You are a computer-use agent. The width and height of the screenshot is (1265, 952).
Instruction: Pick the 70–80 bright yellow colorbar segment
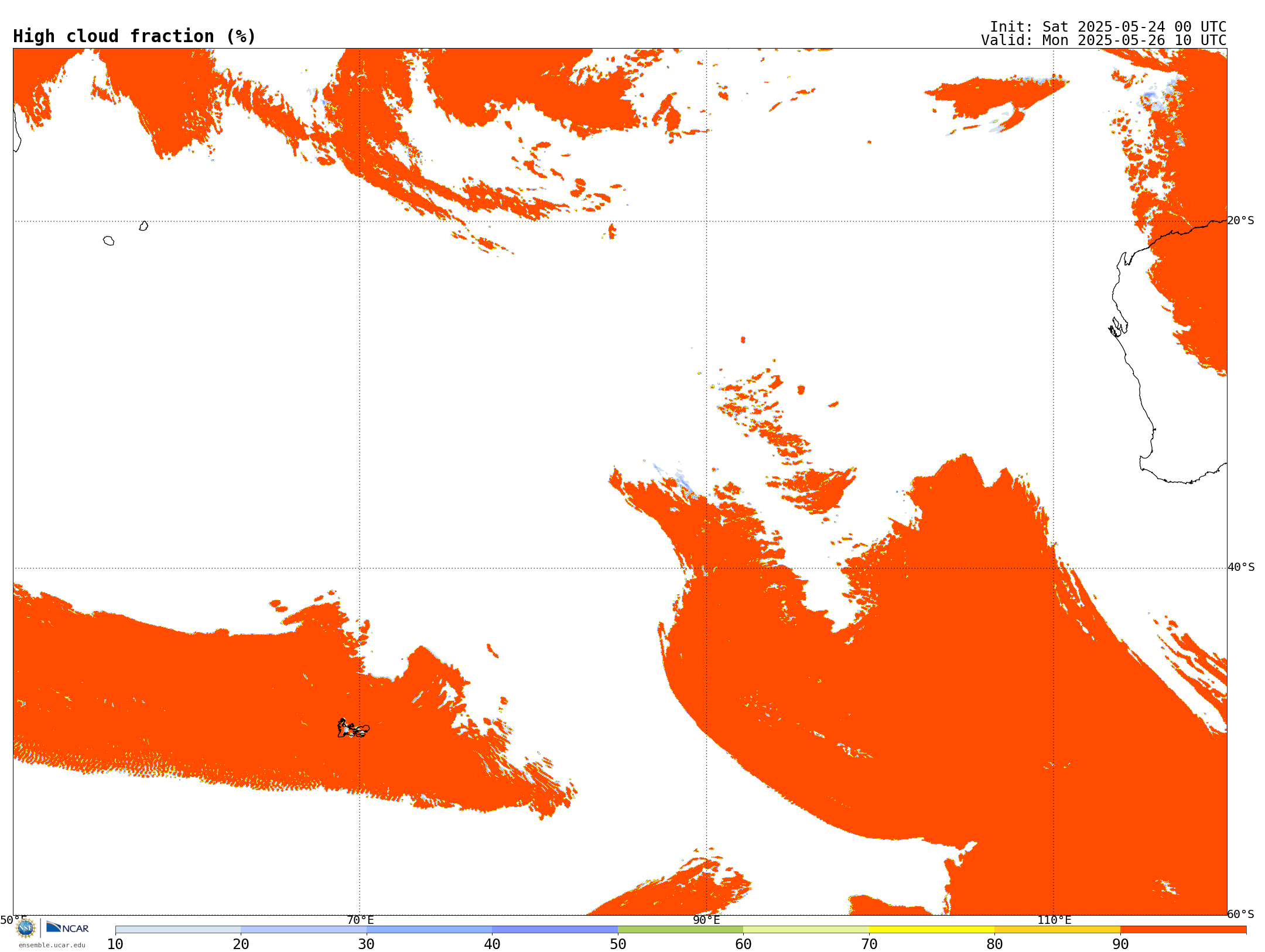pos(932,930)
